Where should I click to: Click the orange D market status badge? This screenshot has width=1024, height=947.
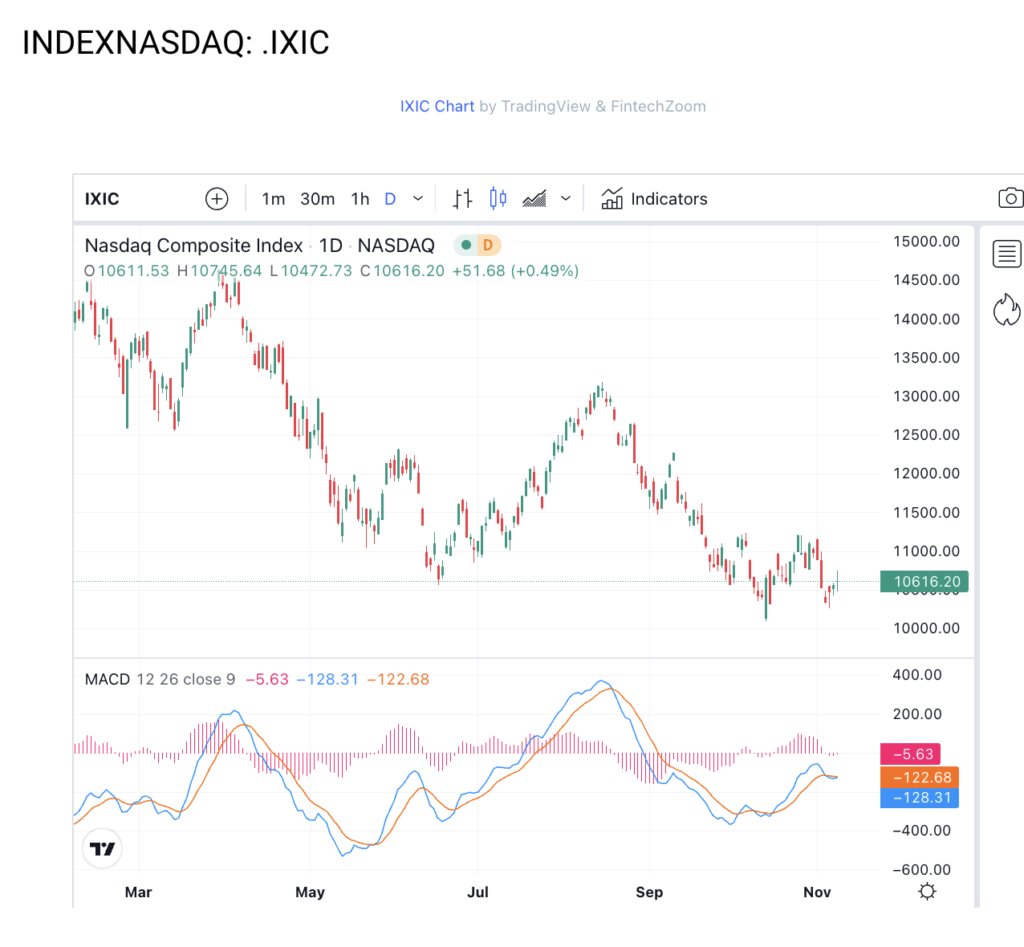[x=488, y=246]
